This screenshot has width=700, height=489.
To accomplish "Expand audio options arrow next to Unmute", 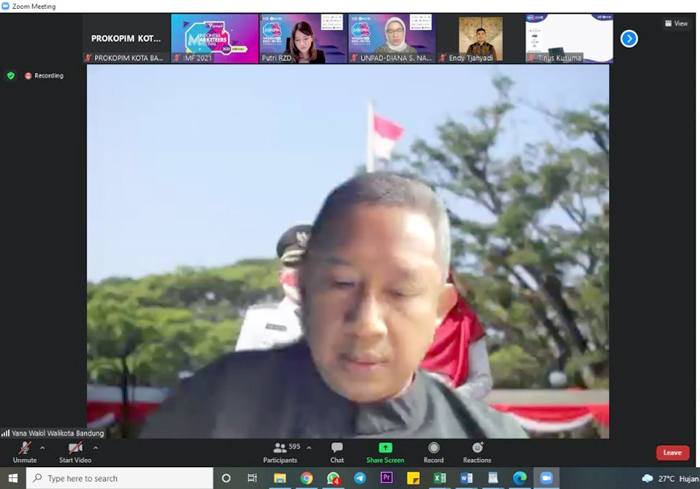I will point(44,446).
